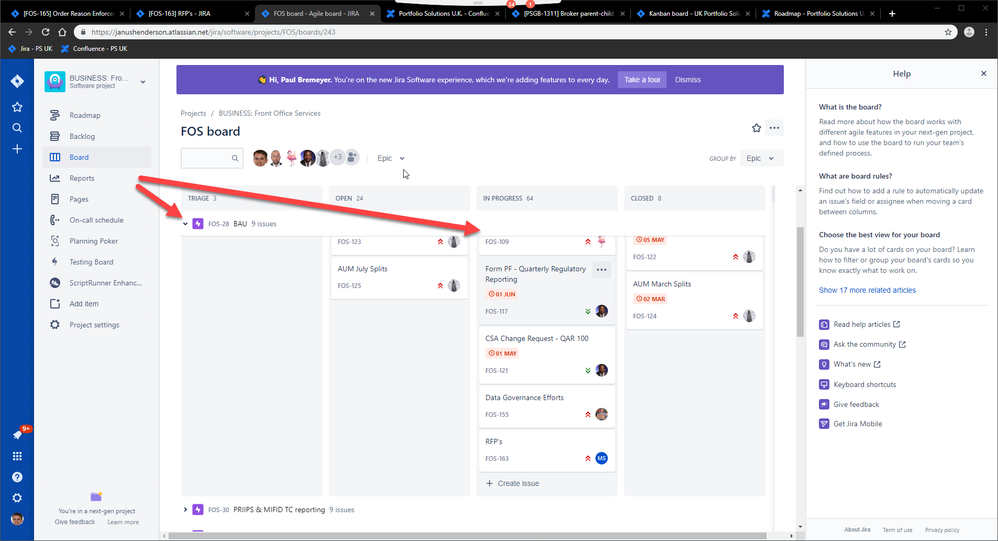Open What's new link

coord(850,365)
